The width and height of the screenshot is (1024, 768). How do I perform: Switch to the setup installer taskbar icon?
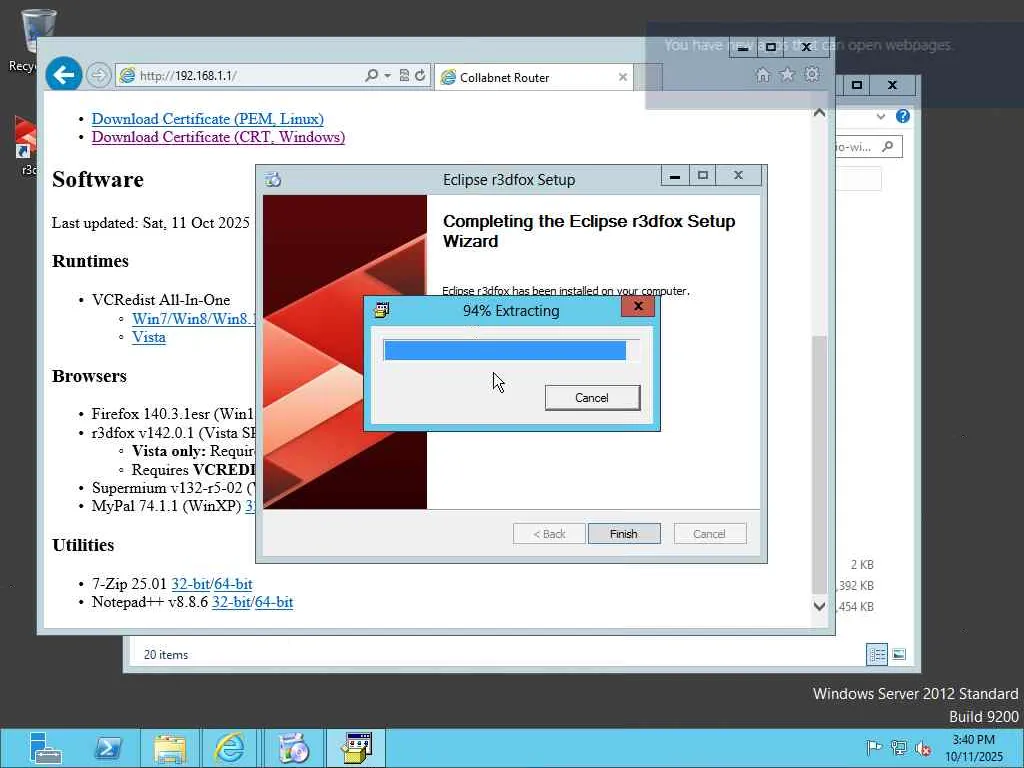tap(293, 748)
